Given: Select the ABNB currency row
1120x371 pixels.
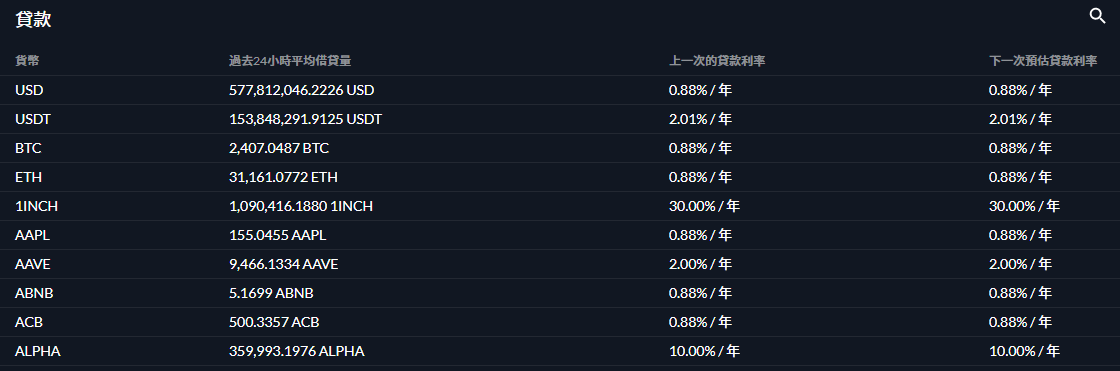Looking at the screenshot, I should pos(560,293).
